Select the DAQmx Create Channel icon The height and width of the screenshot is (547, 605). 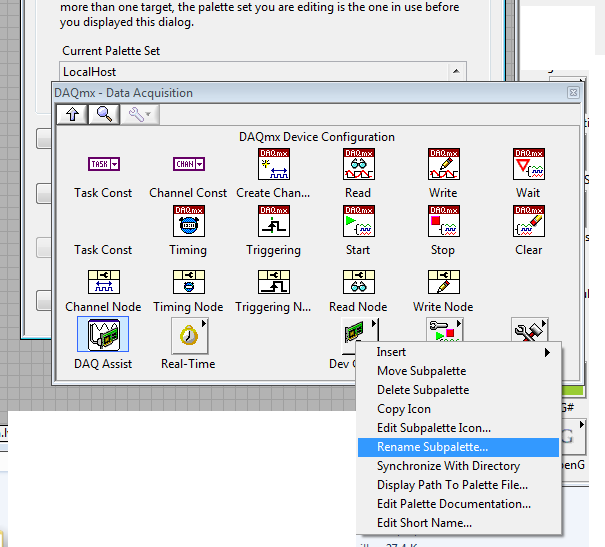point(274,164)
